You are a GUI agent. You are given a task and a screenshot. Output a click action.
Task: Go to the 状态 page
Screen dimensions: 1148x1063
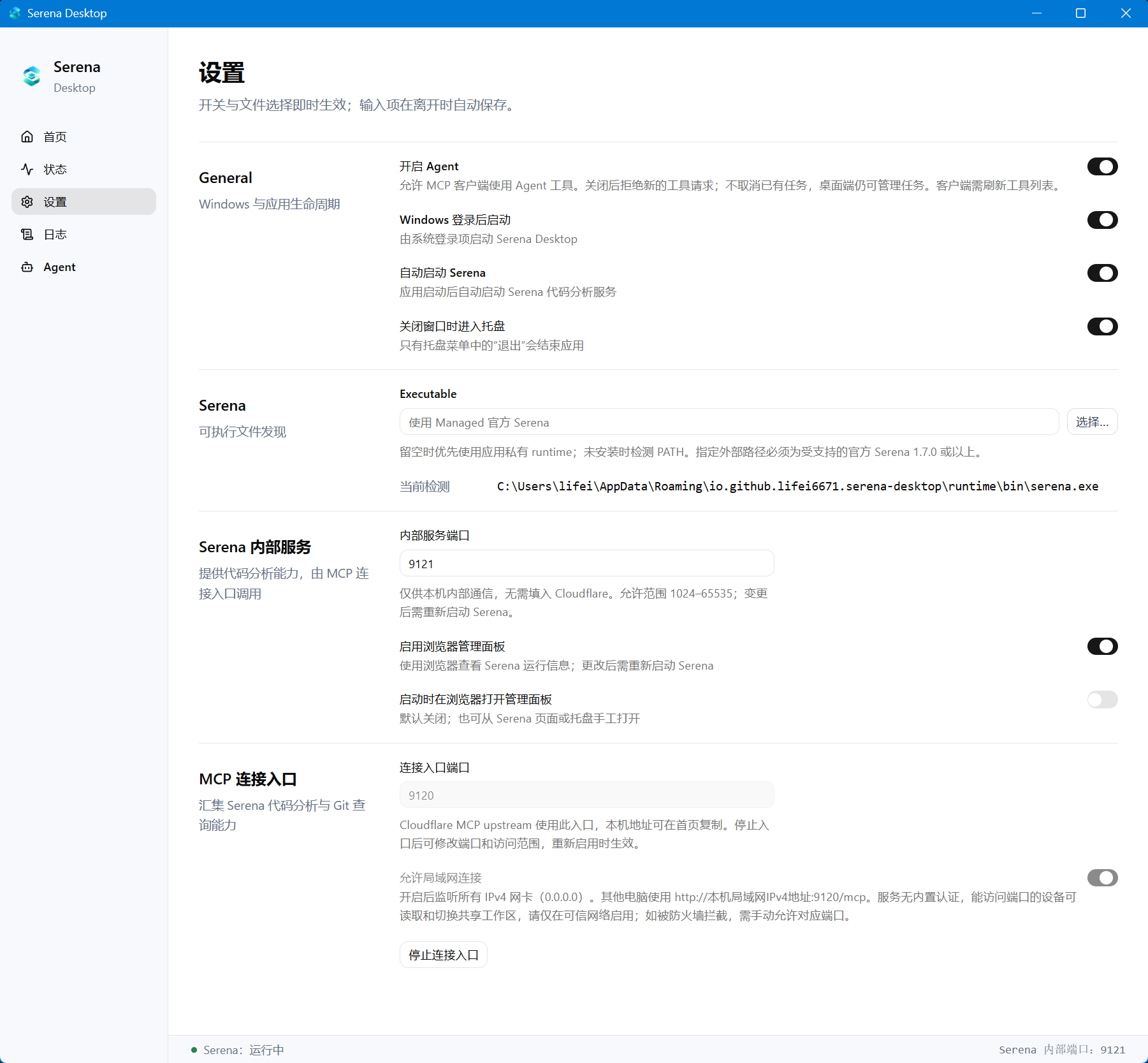click(84, 169)
